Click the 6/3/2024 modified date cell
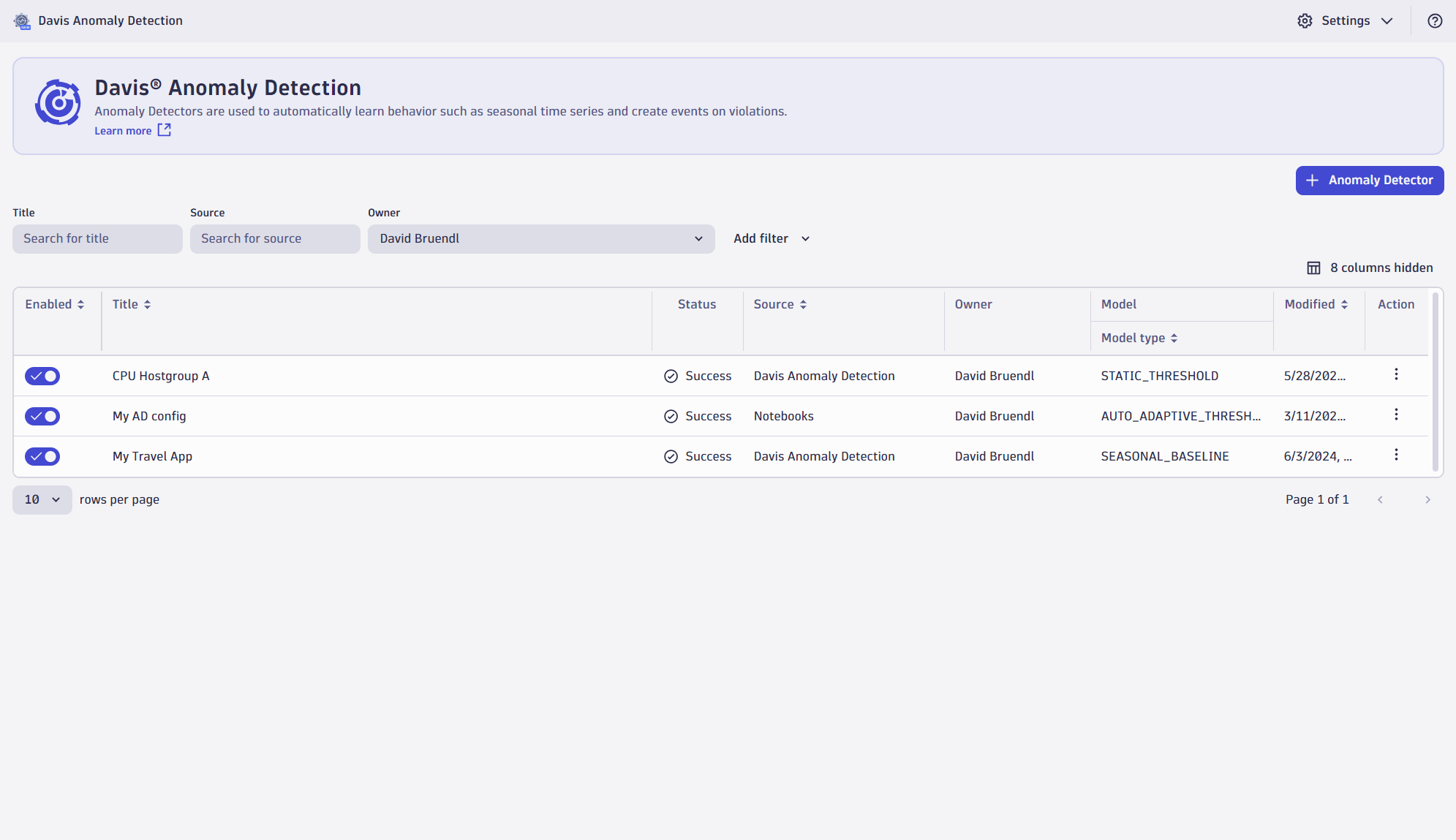Image resolution: width=1456 pixels, height=840 pixels. coord(1318,457)
